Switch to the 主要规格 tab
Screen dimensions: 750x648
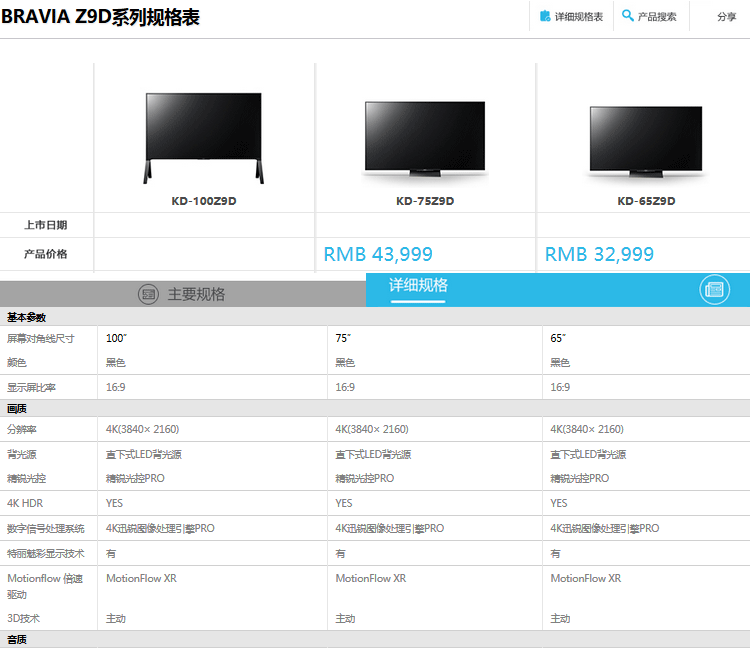[183, 294]
